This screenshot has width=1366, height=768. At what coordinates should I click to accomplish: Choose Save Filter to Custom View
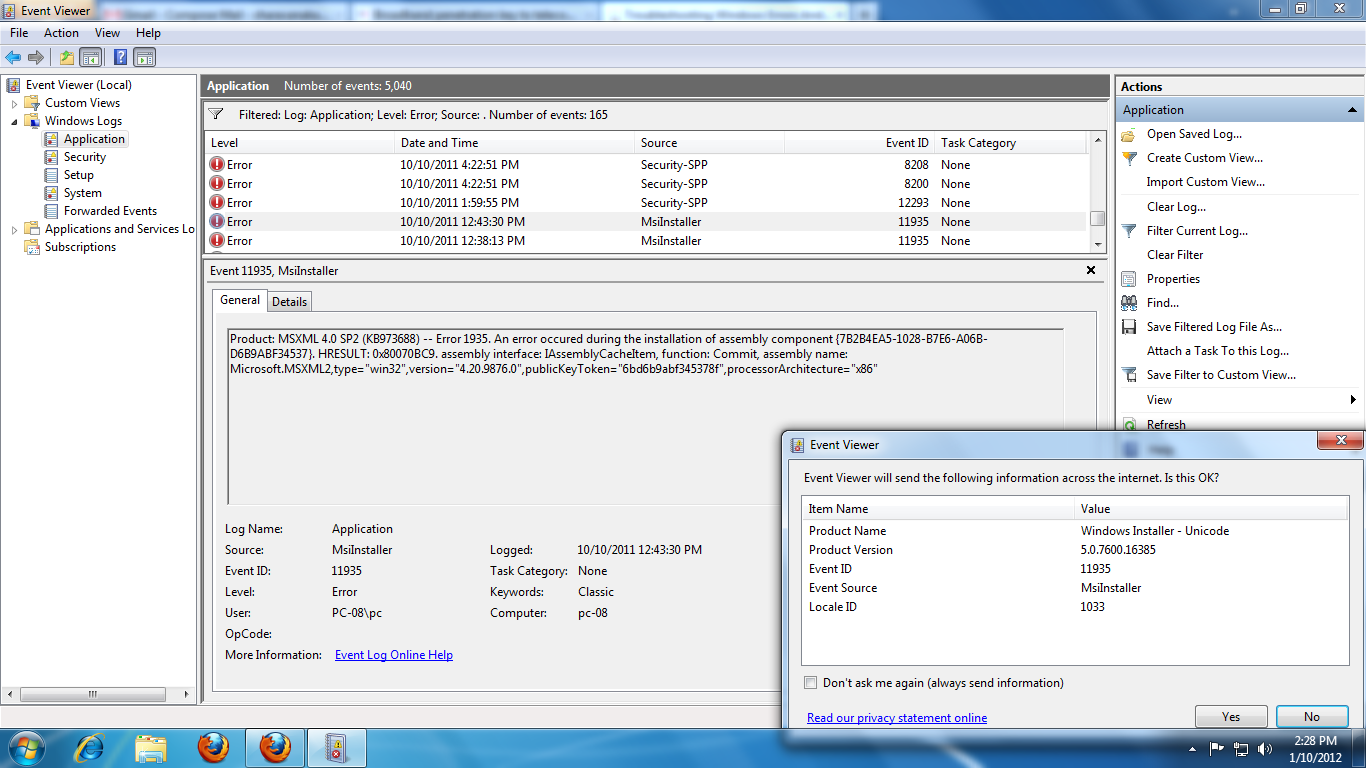point(1221,375)
